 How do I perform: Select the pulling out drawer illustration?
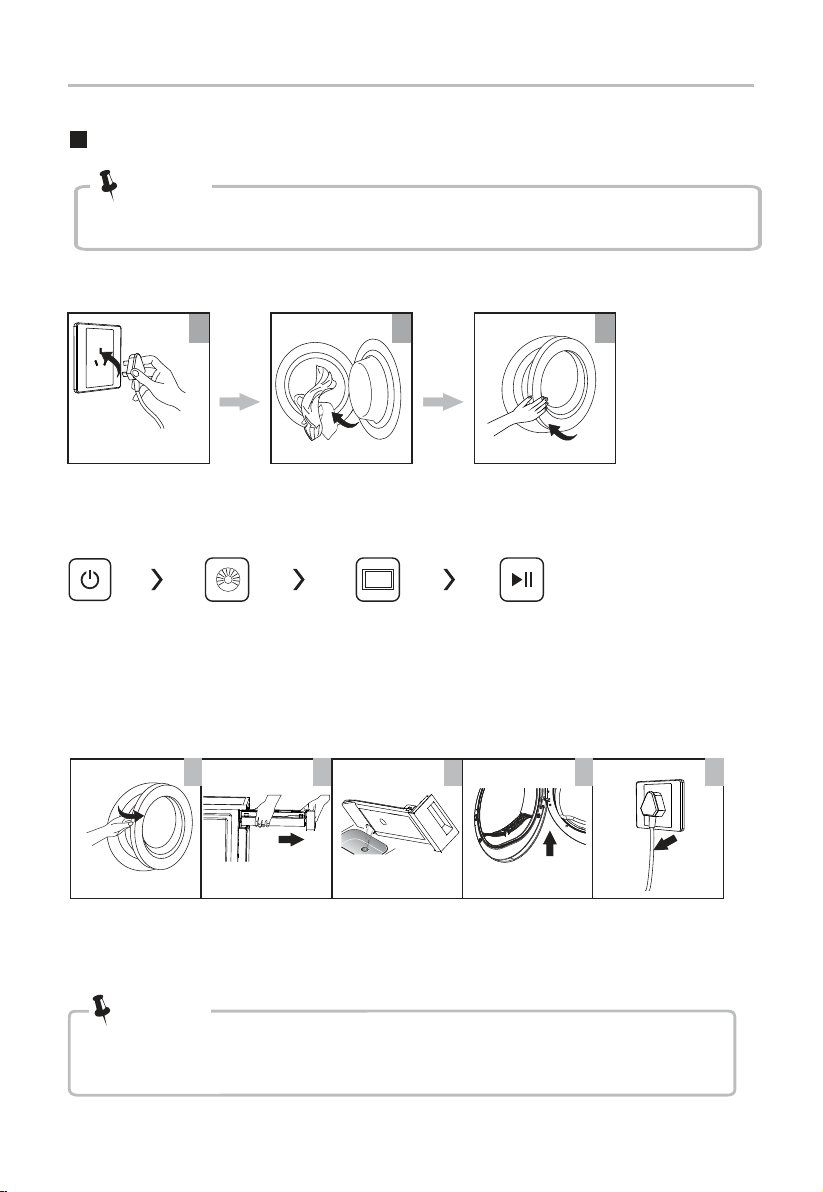[x=266, y=829]
